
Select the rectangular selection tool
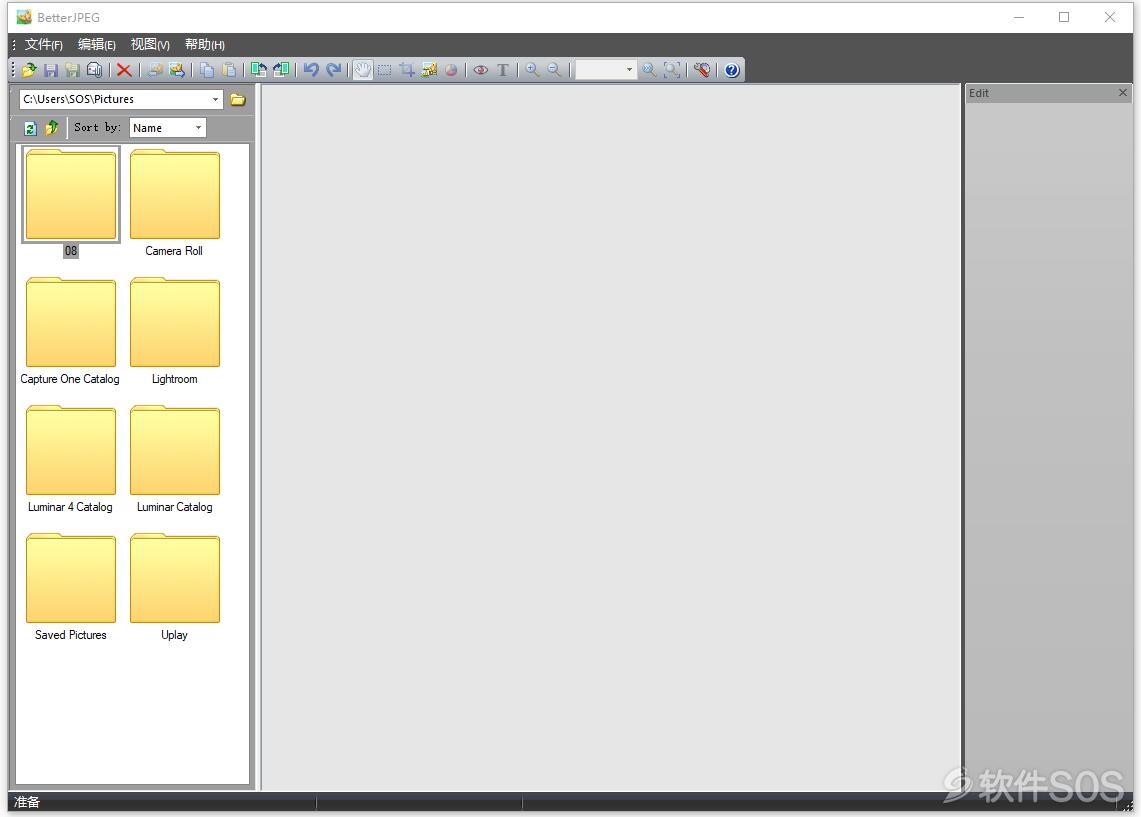point(385,70)
